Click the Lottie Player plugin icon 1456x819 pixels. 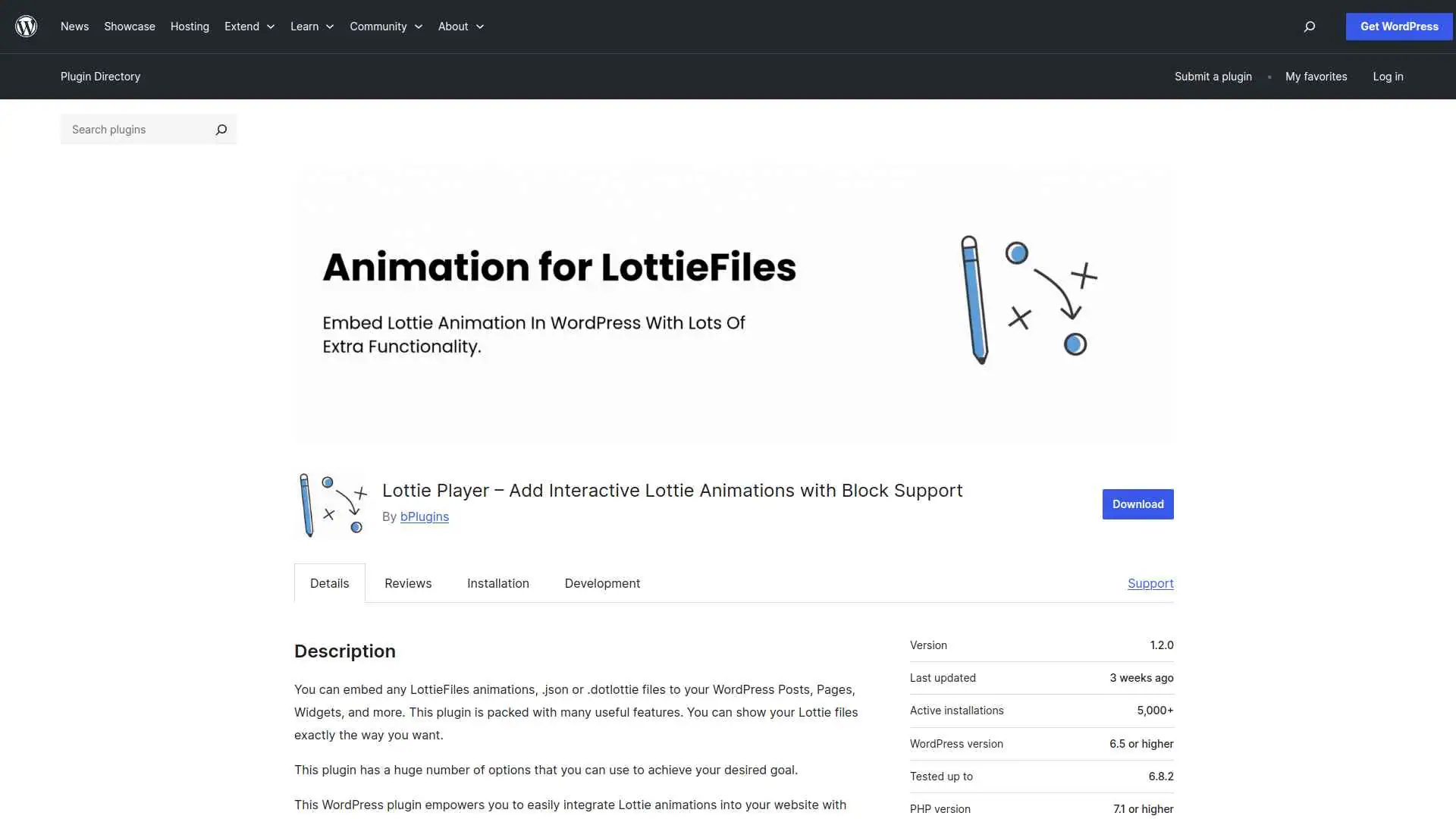pos(331,504)
